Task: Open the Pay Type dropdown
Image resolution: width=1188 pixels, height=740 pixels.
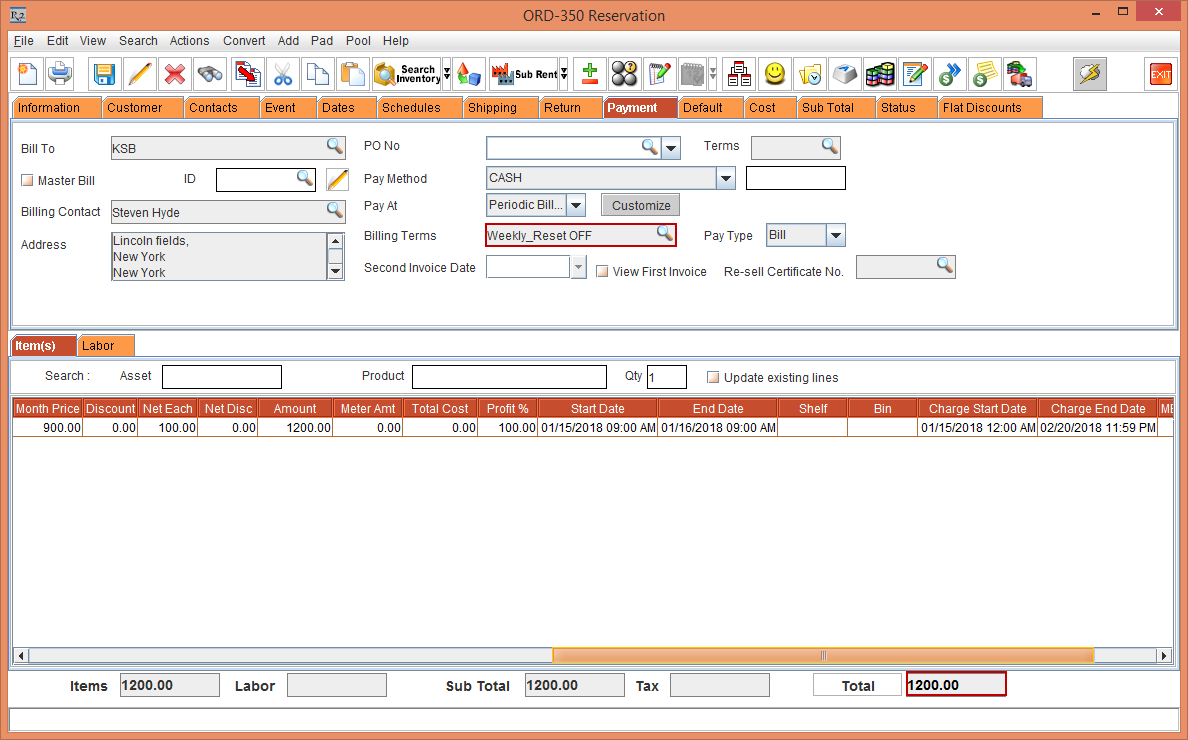Action: [836, 236]
